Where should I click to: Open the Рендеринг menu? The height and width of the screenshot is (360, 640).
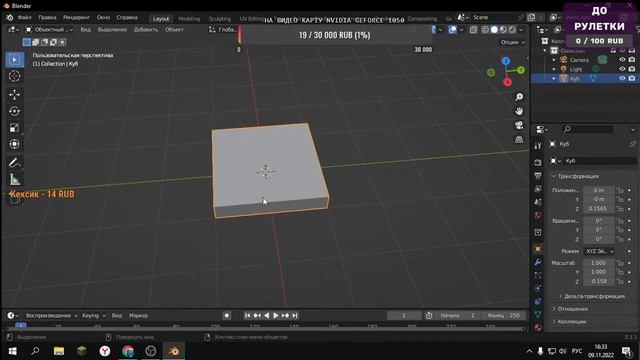tap(76, 18)
